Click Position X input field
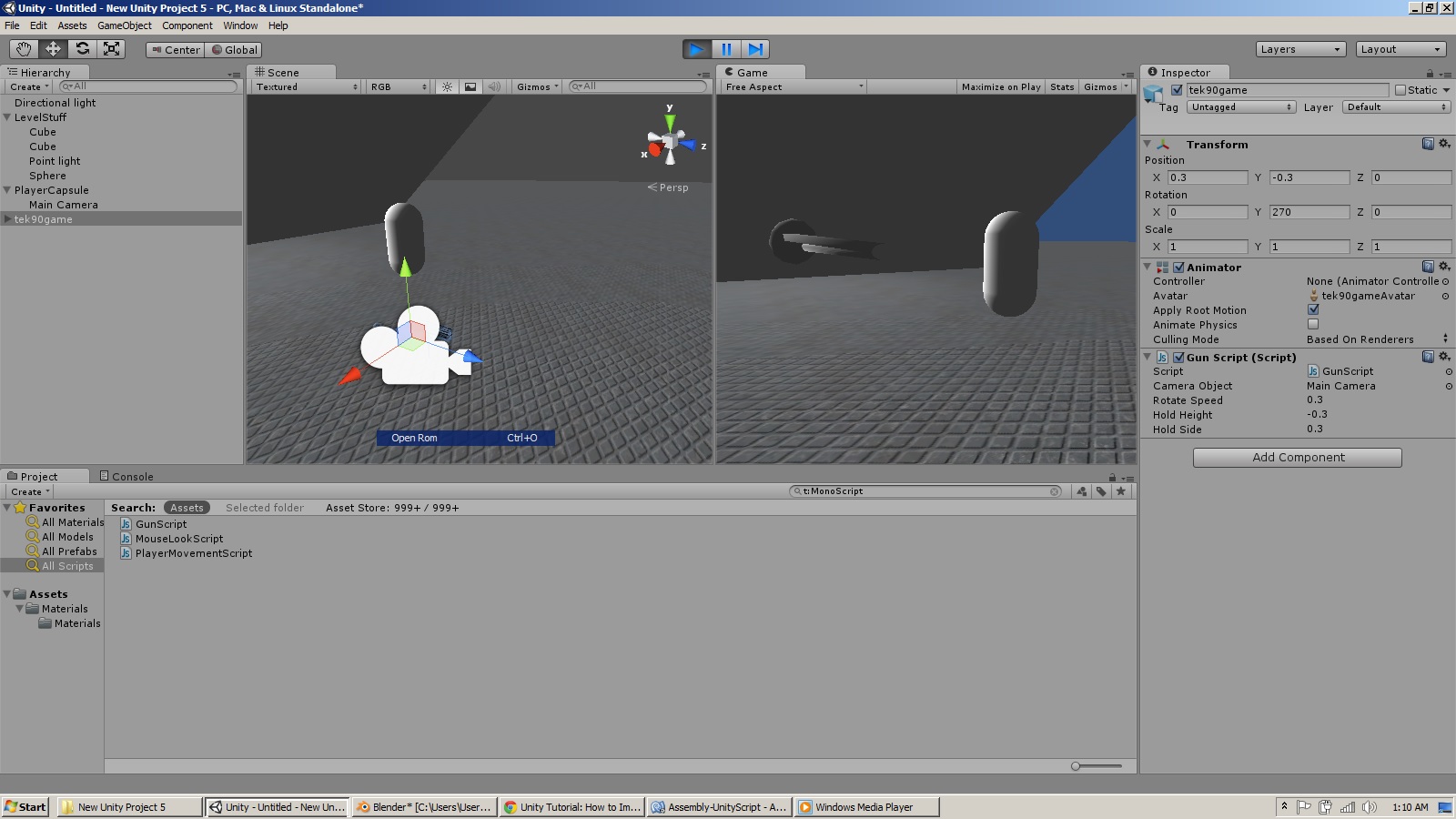Viewport: 1456px width, 819px height. pyautogui.click(x=1208, y=177)
